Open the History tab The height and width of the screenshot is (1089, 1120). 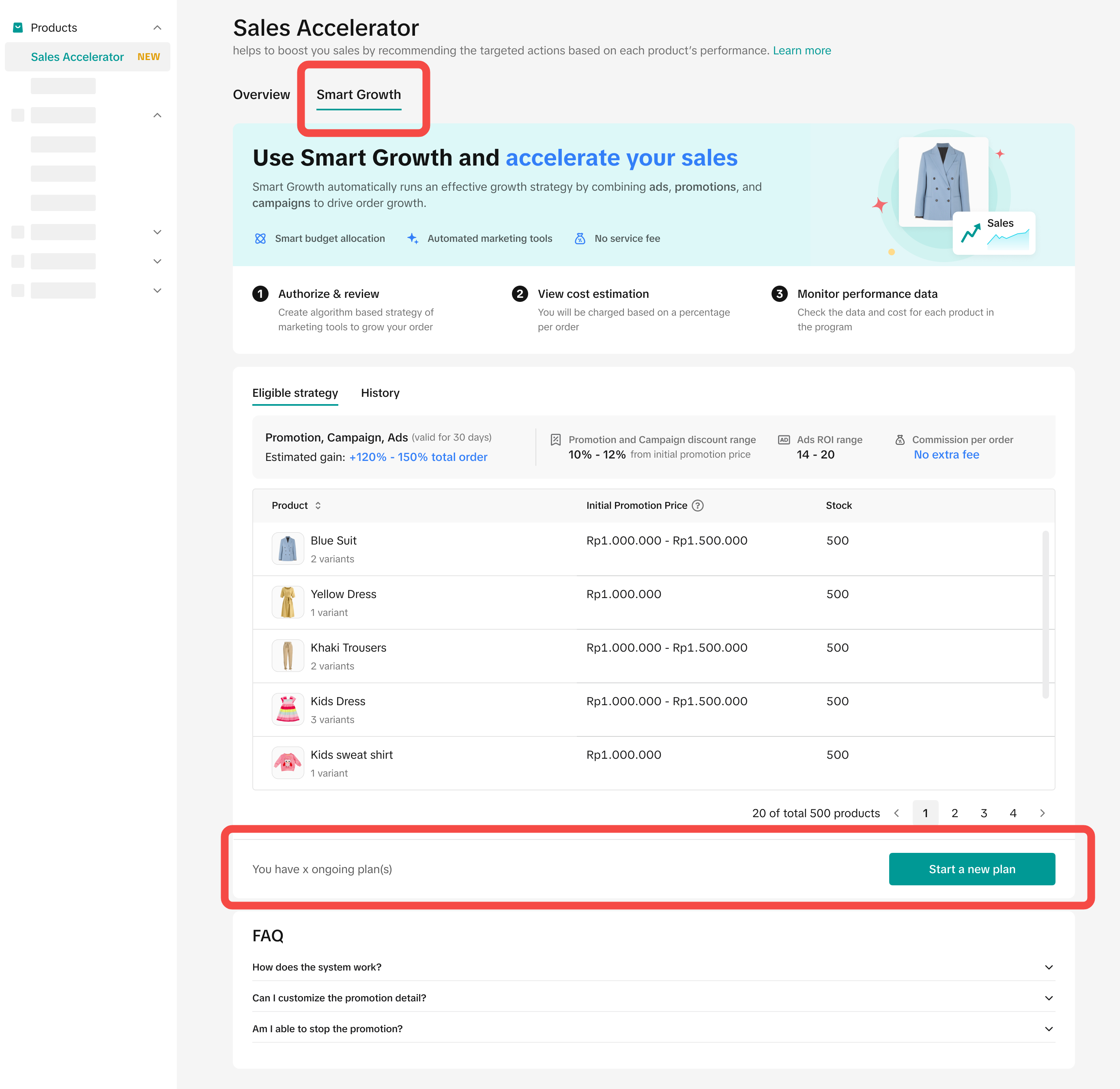[380, 393]
